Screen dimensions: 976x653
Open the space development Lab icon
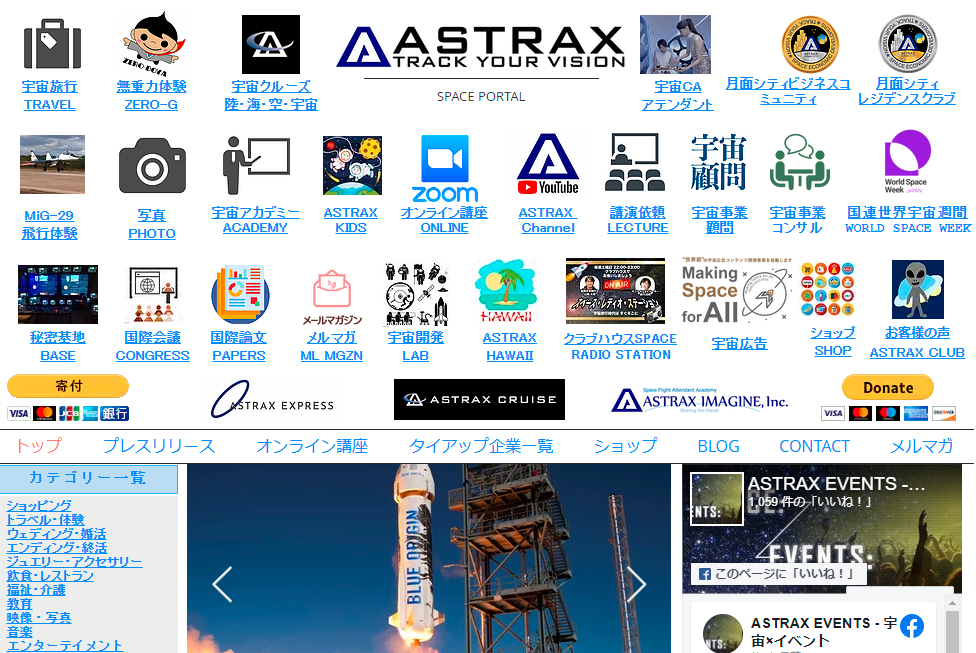[416, 294]
